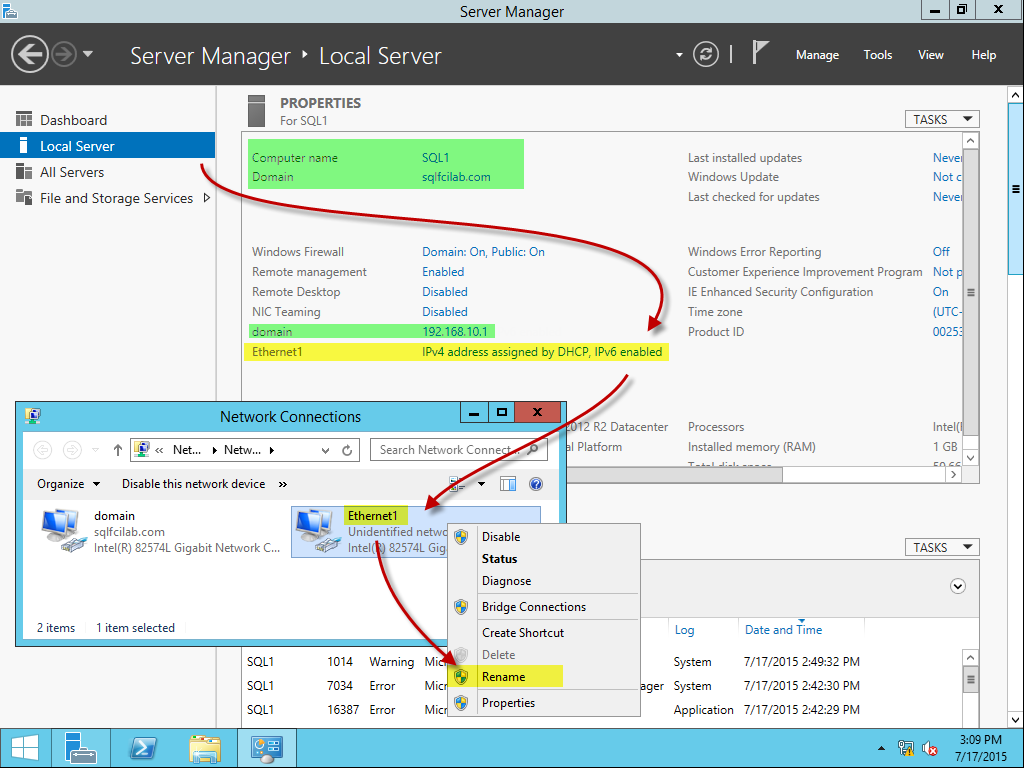
Task: Click the NIC Teaming Disabled link
Action: 445,312
